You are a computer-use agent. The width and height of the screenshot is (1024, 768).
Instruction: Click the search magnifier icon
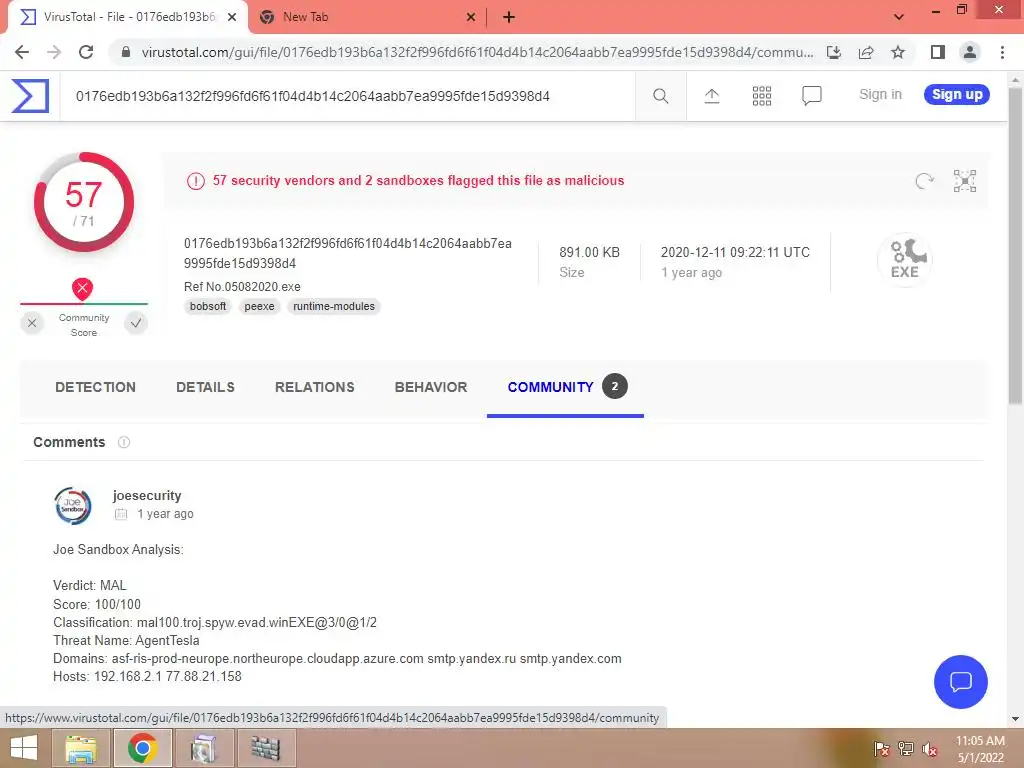(661, 96)
